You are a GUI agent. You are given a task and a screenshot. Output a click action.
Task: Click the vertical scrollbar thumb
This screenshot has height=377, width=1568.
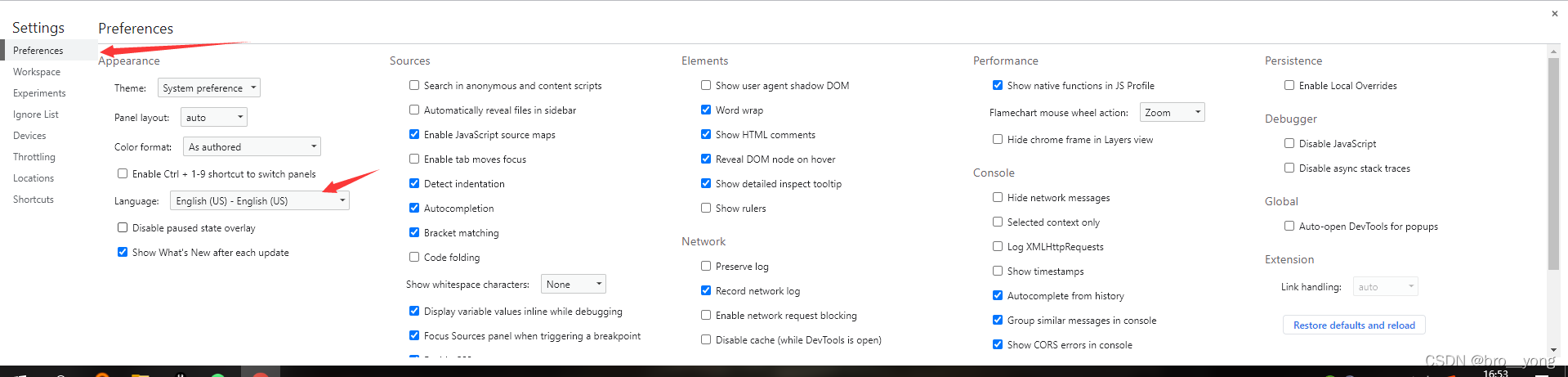pos(1553,164)
